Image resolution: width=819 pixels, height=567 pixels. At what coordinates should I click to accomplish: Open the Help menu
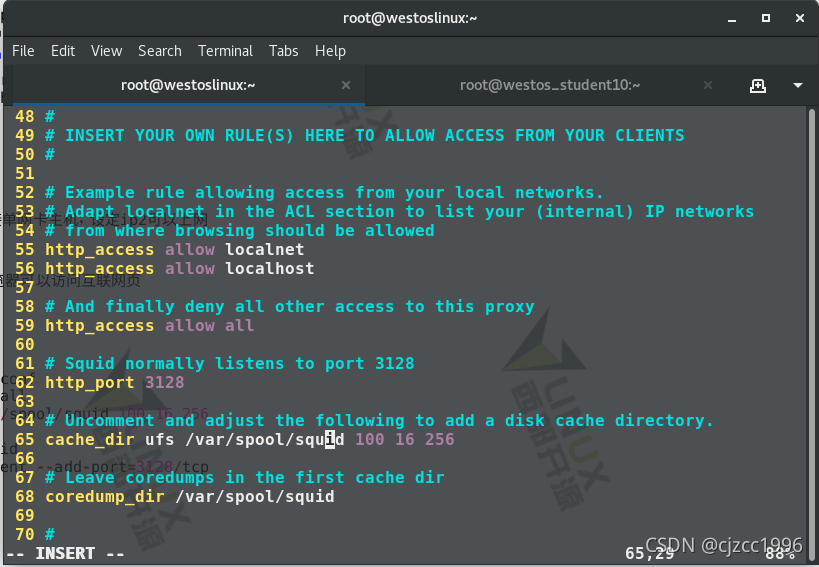330,51
